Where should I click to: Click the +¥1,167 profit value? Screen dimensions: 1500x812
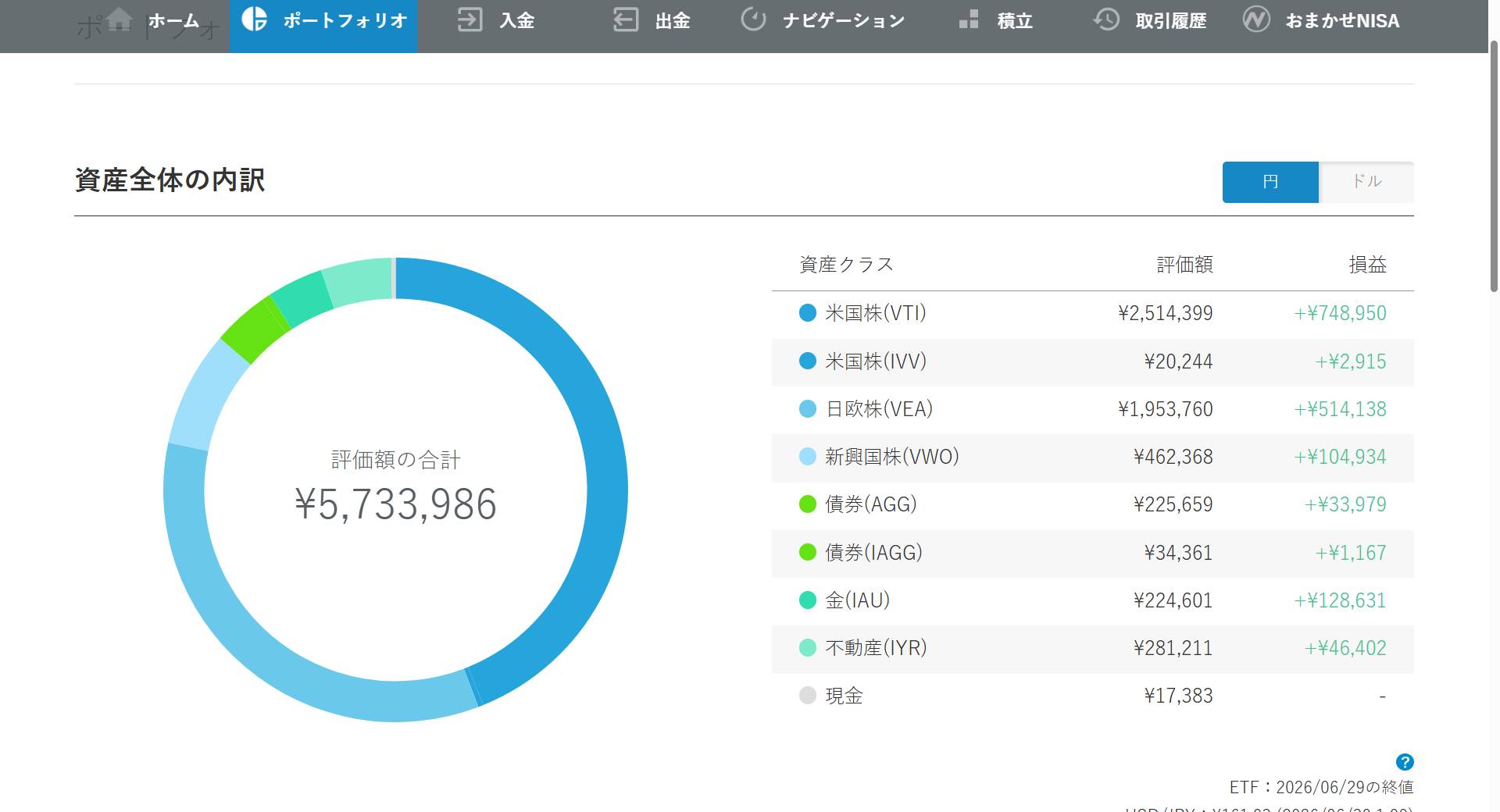coord(1350,553)
